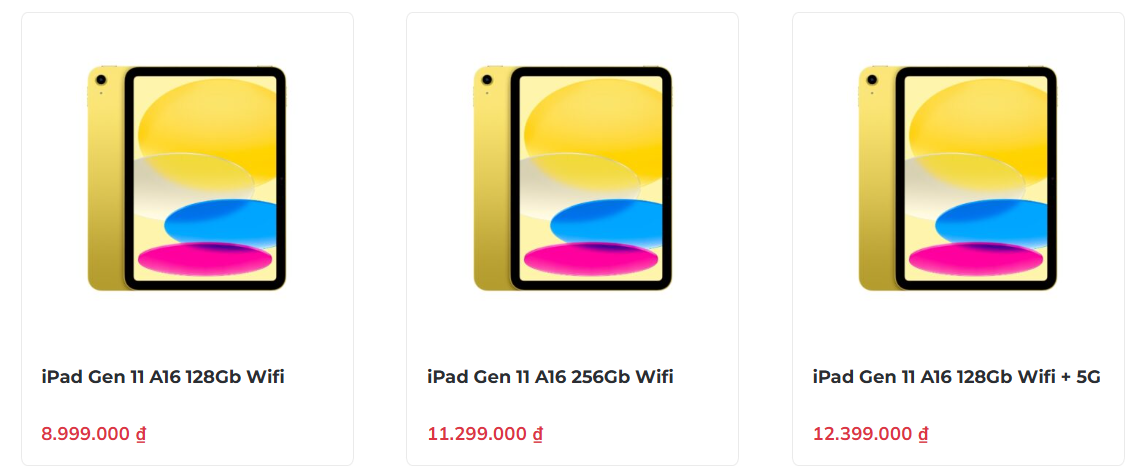Click the large yellow circle on the Wifi + 5G iPad screen
The image size is (1141, 474).
click(x=979, y=125)
